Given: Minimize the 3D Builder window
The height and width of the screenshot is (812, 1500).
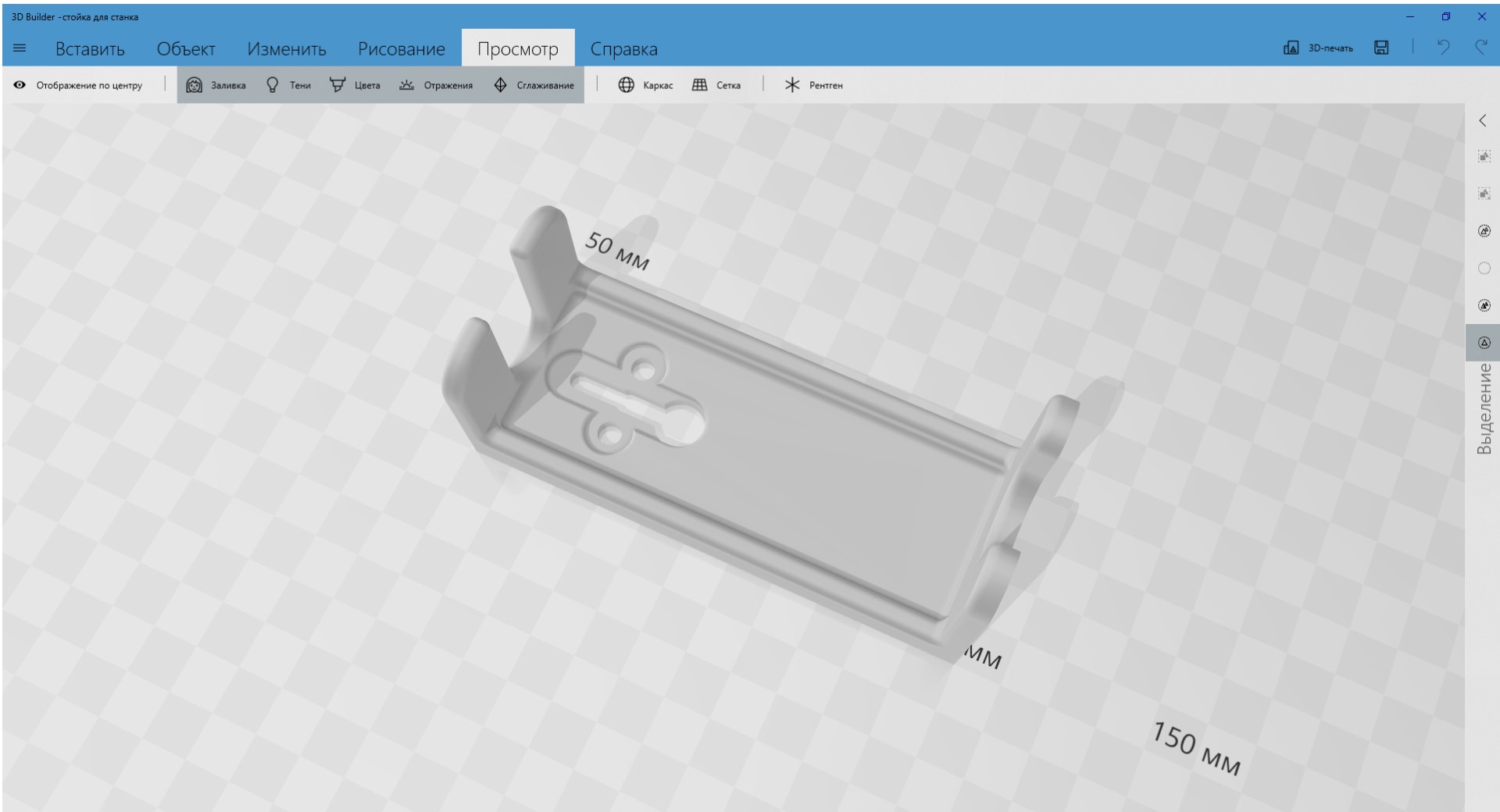Looking at the screenshot, I should click(x=1410, y=16).
